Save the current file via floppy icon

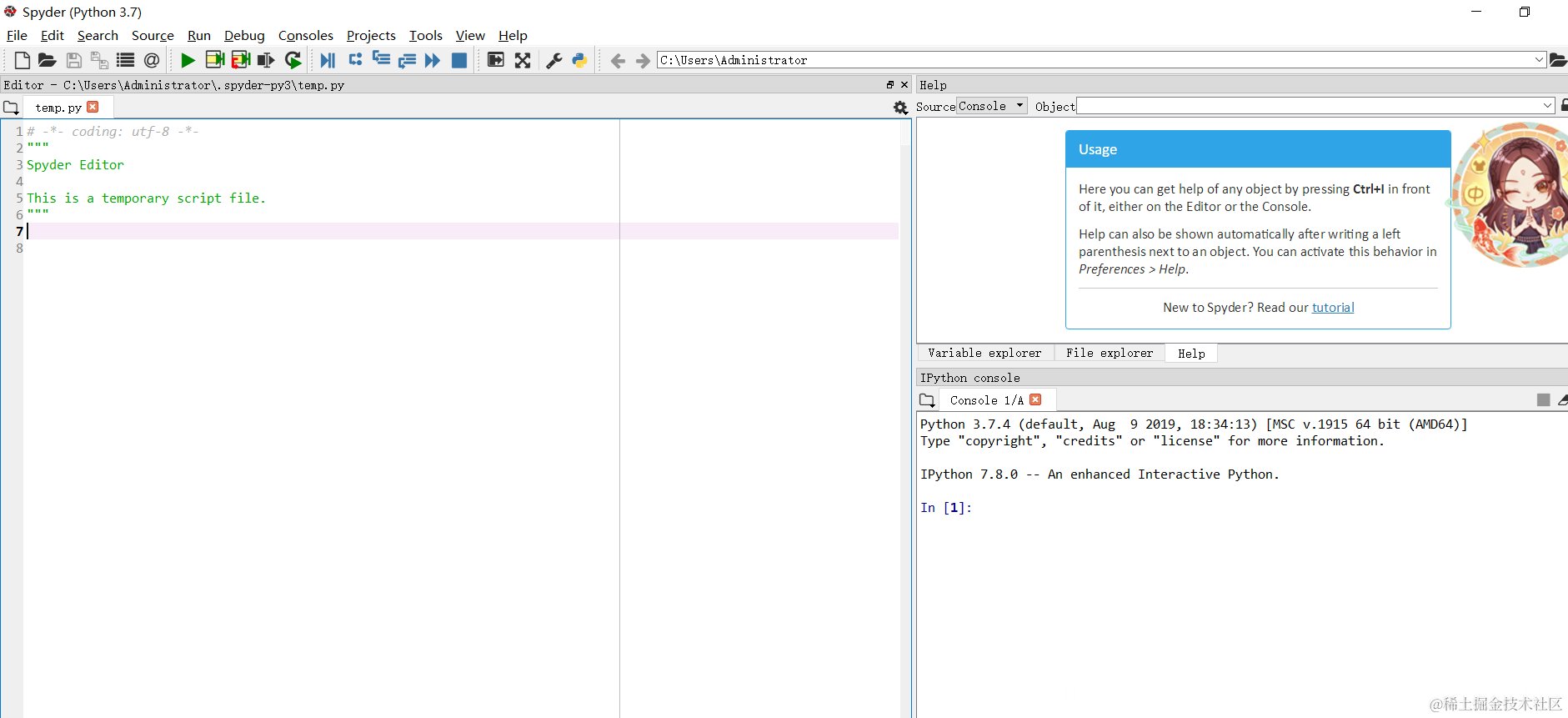74,60
